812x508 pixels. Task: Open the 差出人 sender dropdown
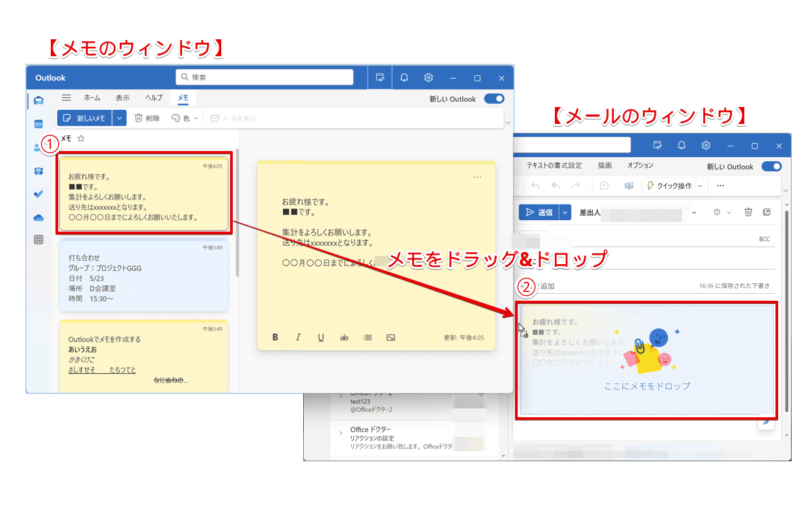(x=694, y=212)
